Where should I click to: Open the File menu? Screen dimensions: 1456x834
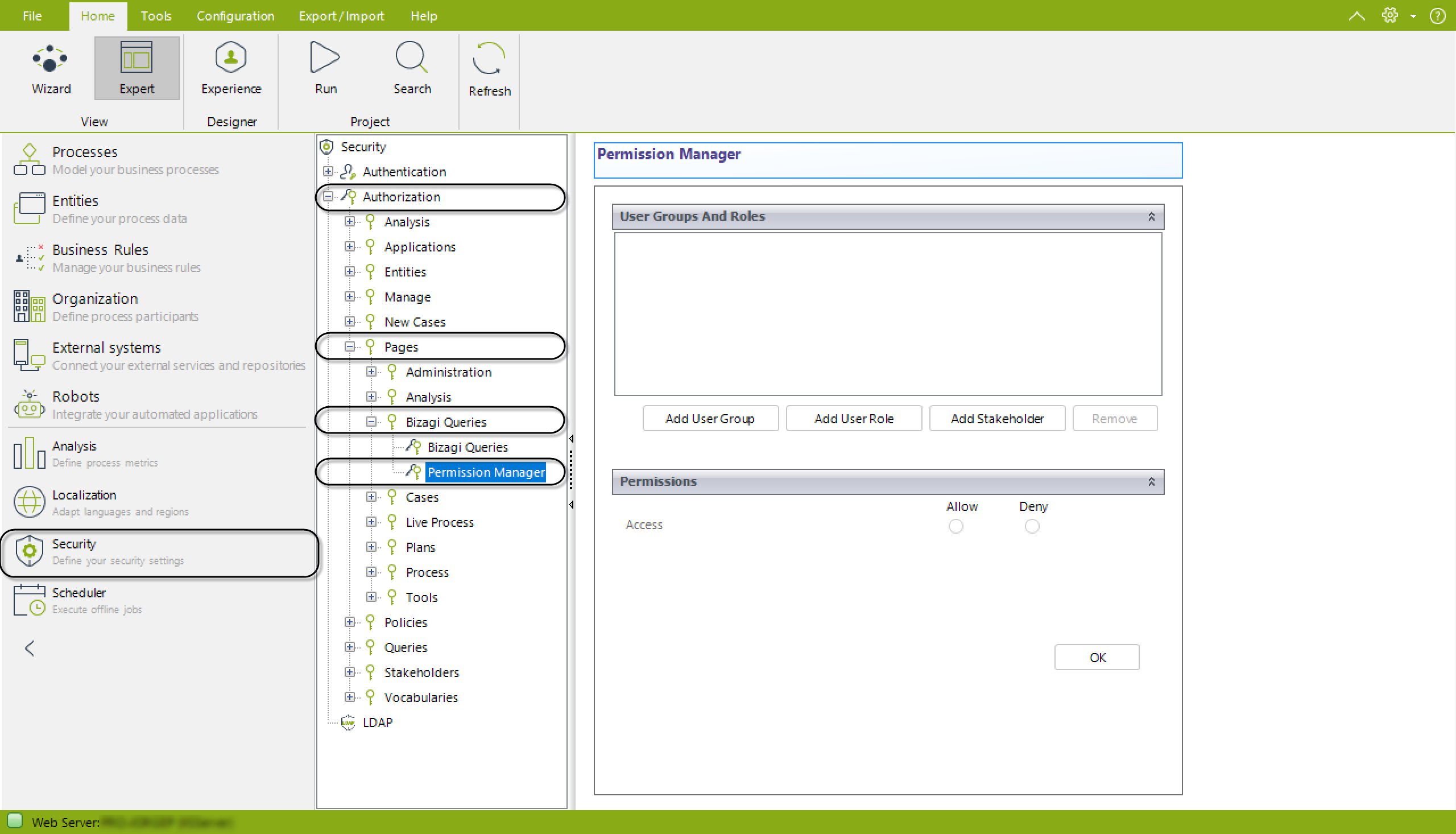point(32,15)
